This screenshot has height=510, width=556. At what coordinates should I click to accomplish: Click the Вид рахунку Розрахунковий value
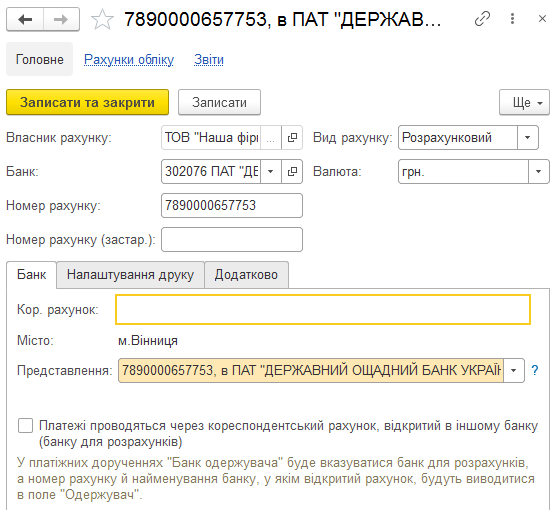458,138
